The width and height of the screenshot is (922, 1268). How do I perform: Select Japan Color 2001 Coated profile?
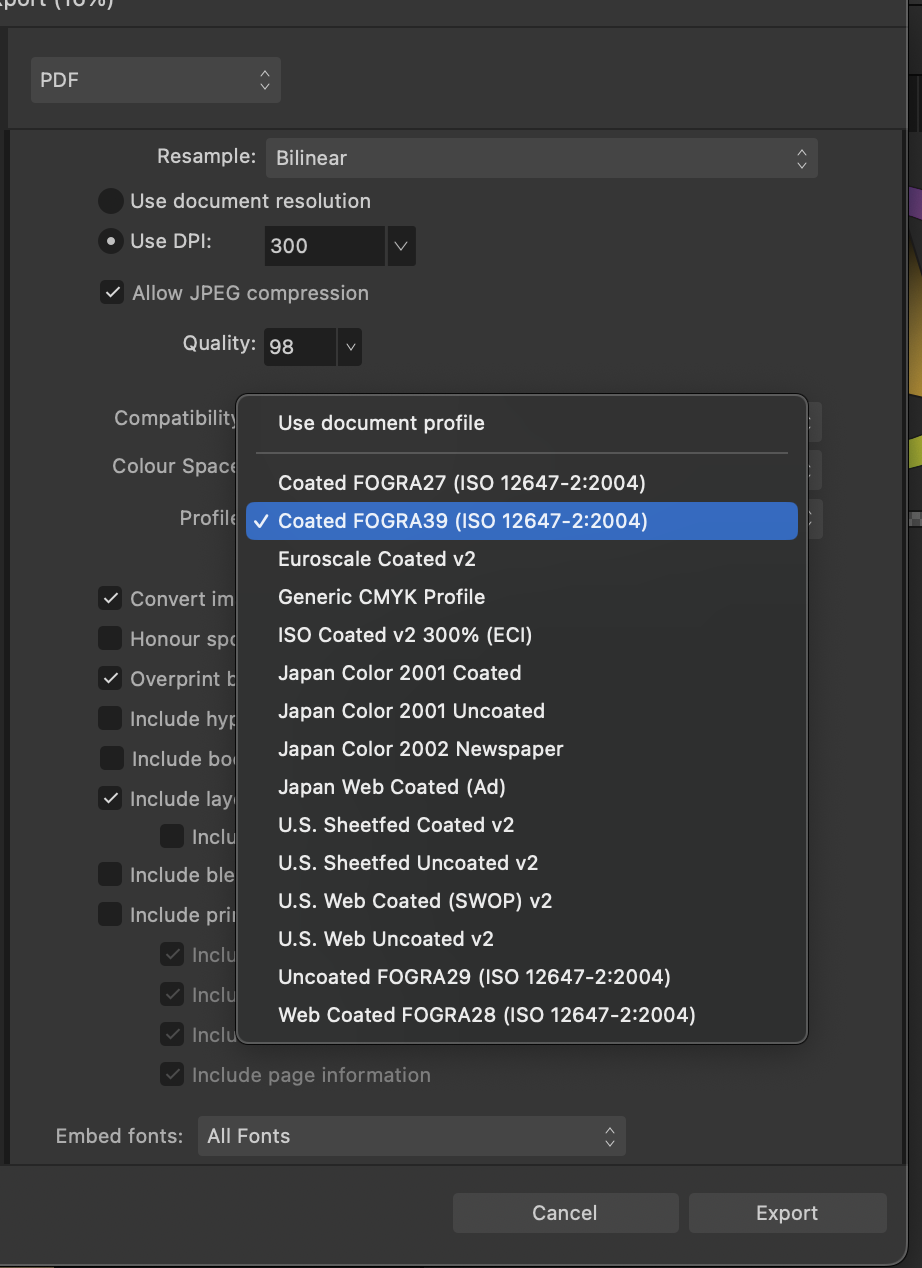point(399,672)
